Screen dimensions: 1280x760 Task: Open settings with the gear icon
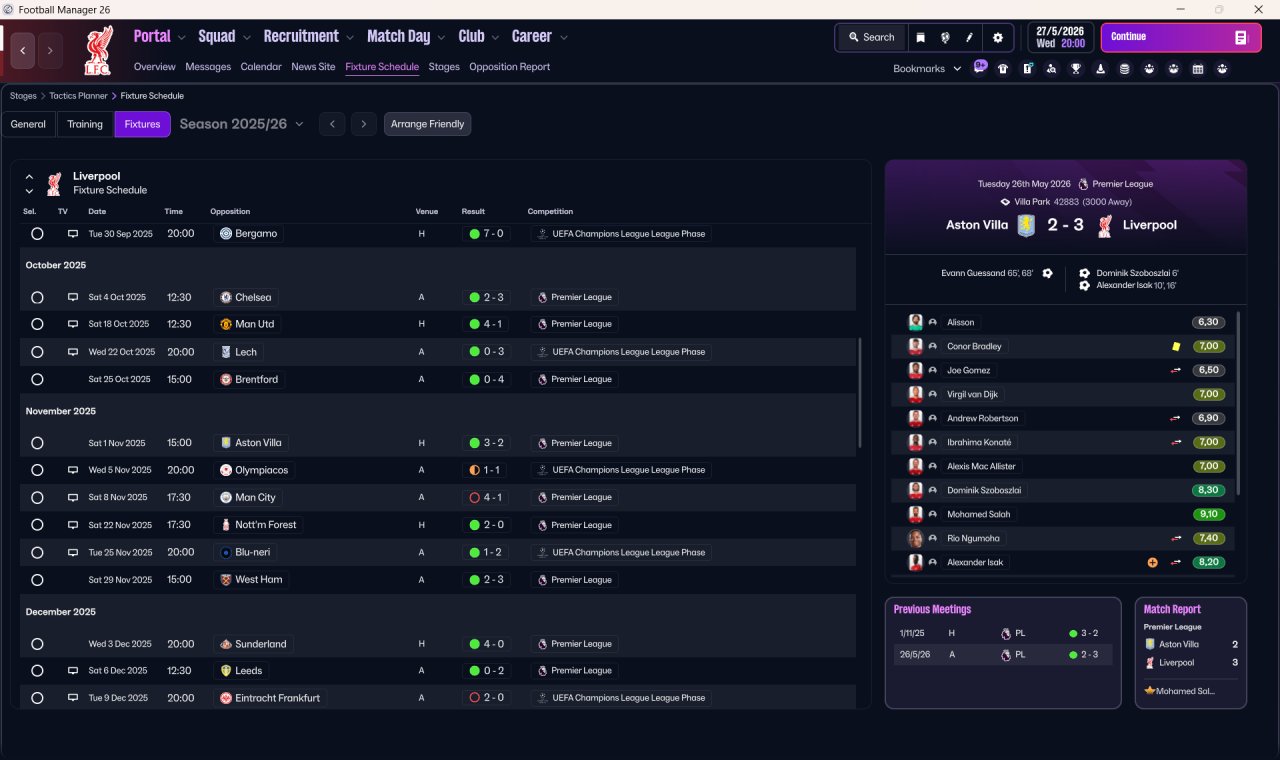pos(997,37)
